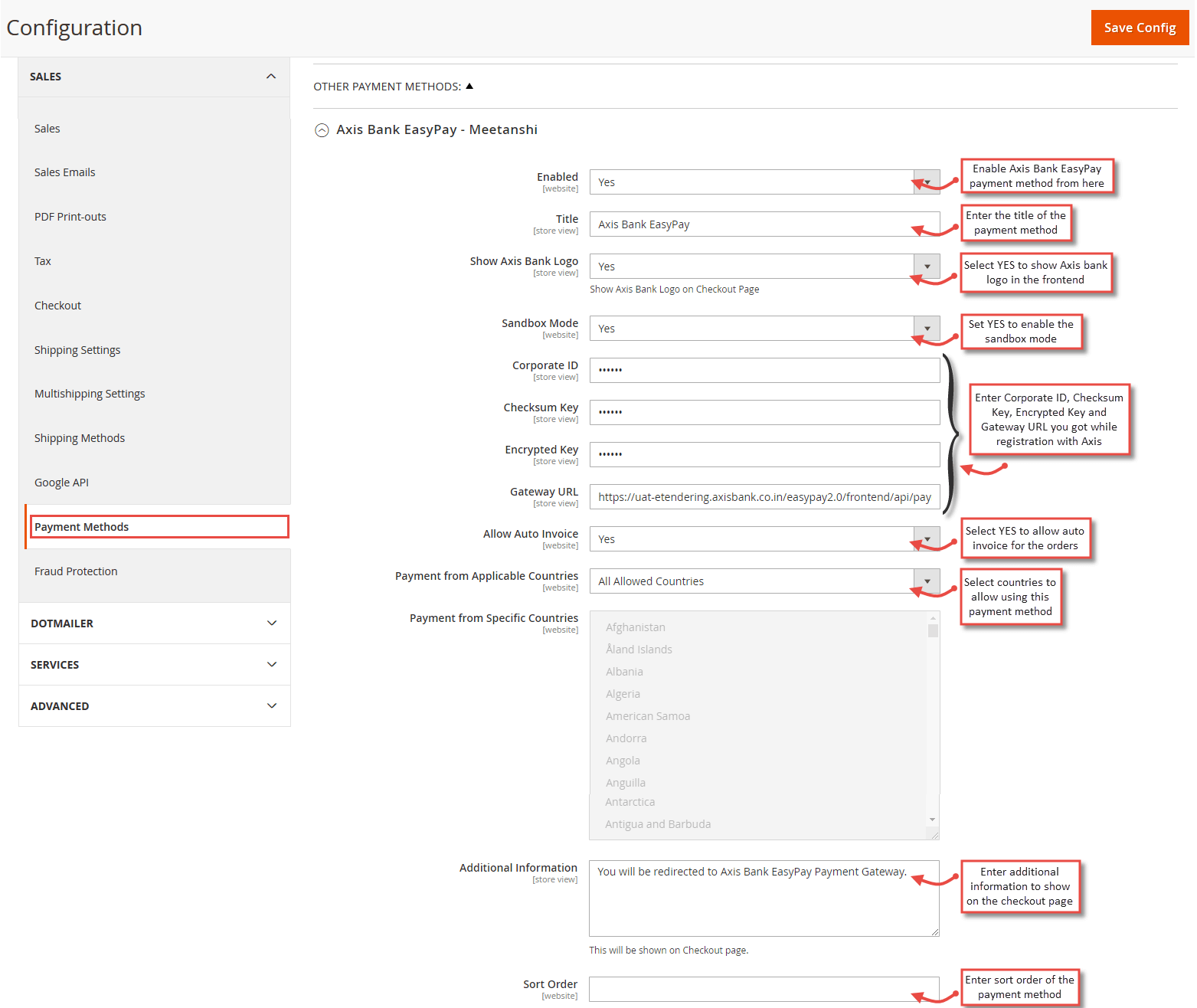Viewport: 1197px width, 1008px height.
Task: Open the Show Axis Bank Logo dropdown
Action: click(x=926, y=266)
